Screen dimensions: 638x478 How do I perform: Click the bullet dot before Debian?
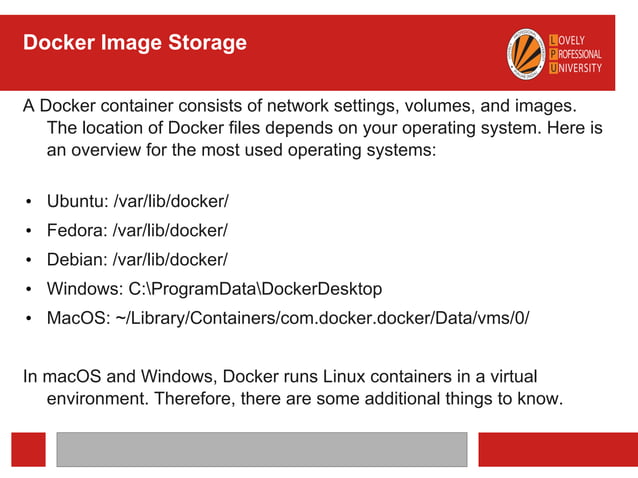point(28,260)
